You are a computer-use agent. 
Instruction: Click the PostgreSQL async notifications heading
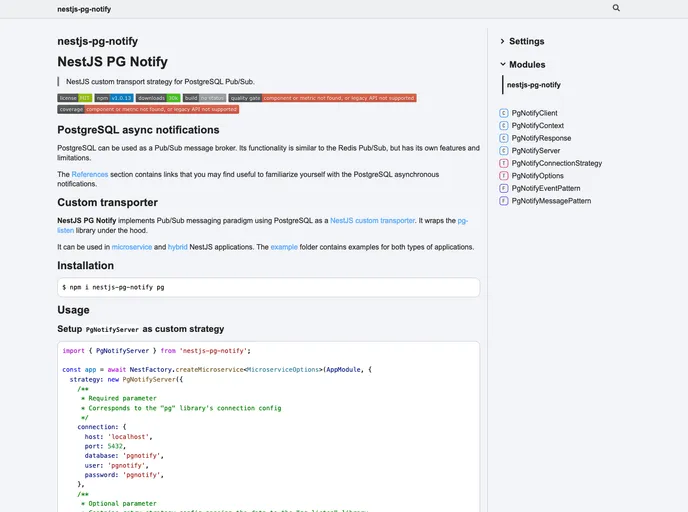(x=138, y=130)
